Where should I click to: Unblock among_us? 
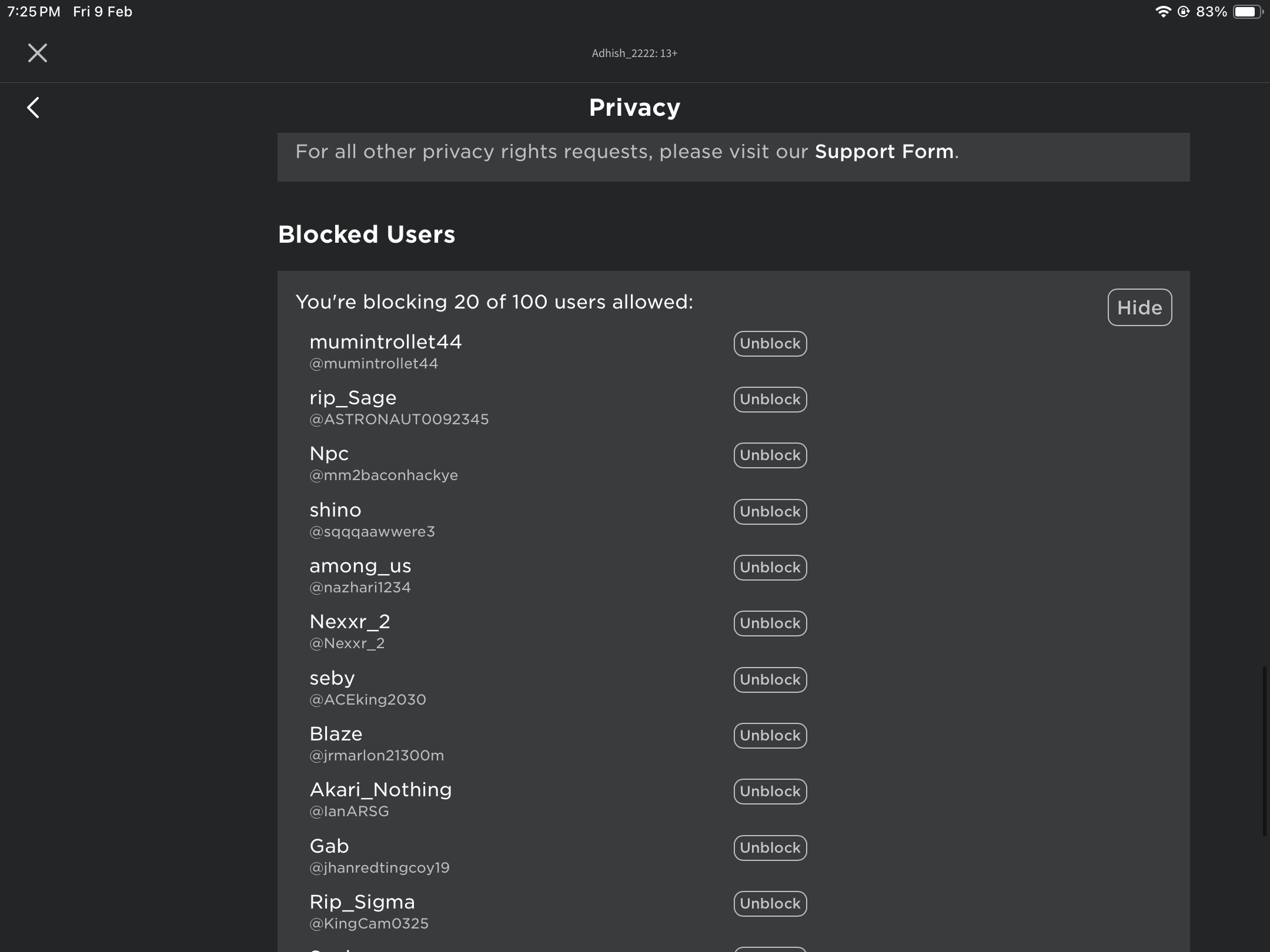770,568
